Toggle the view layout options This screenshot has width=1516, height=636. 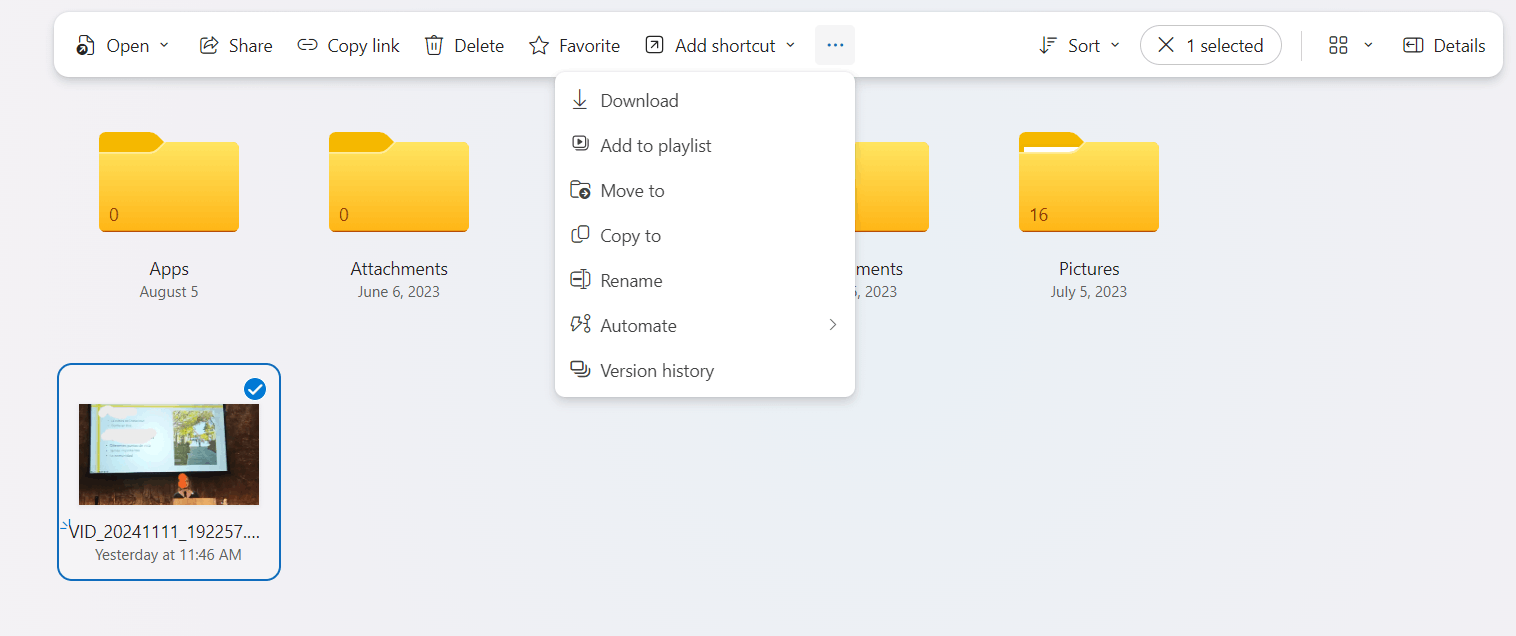pos(1348,45)
